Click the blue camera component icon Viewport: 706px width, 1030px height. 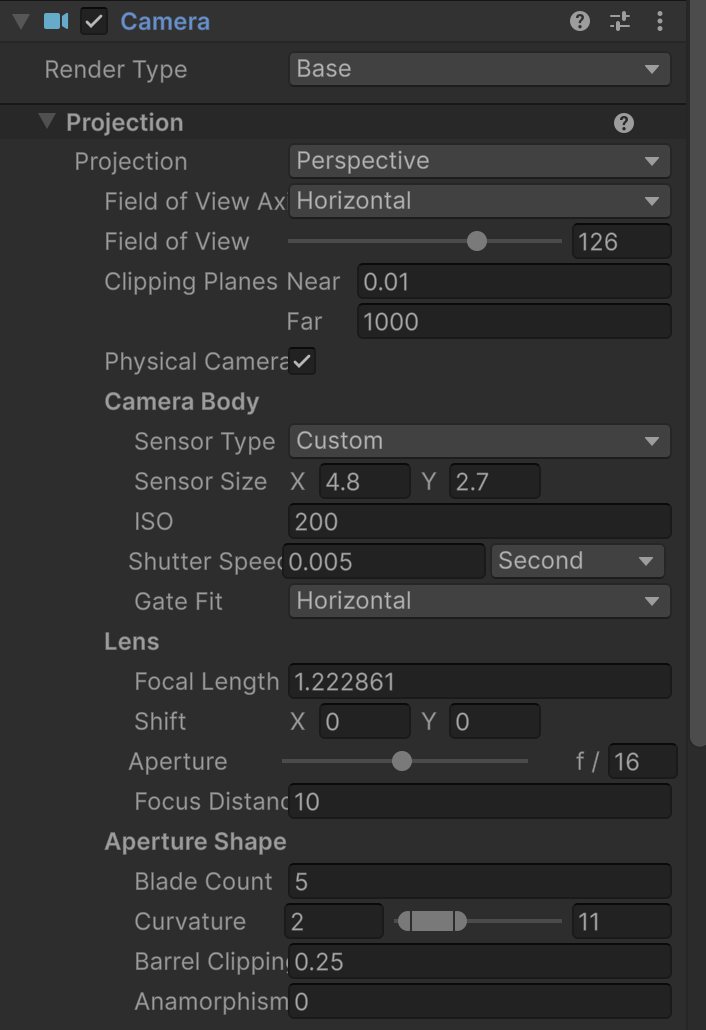coord(56,21)
